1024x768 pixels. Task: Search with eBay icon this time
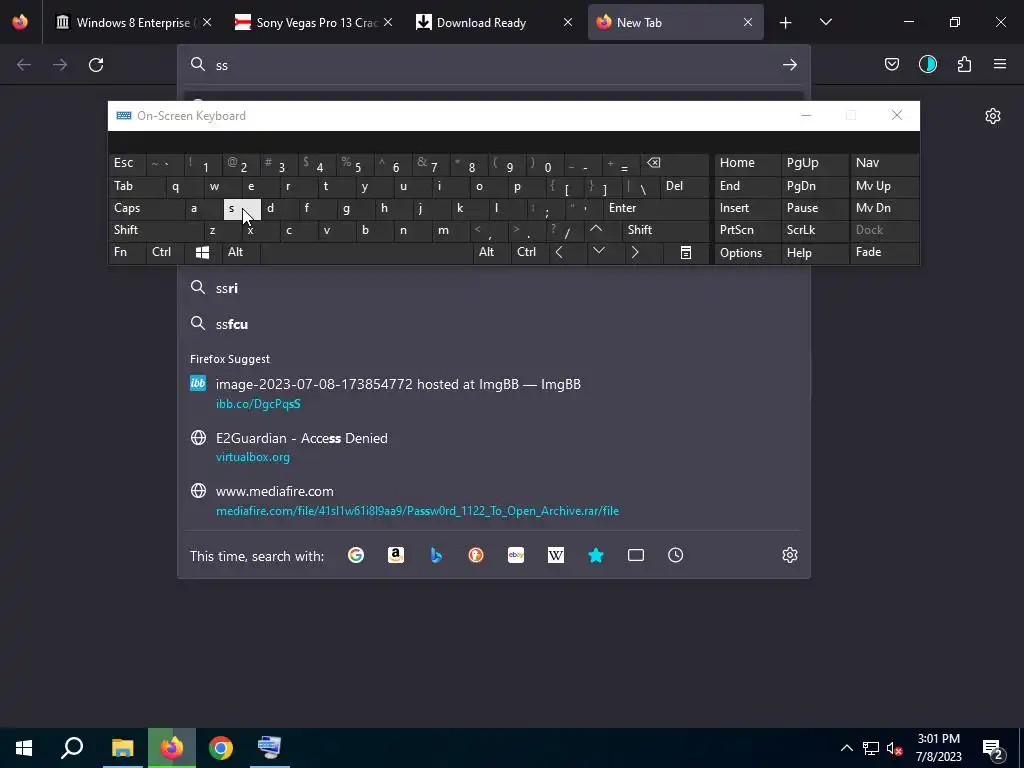pyautogui.click(x=516, y=555)
